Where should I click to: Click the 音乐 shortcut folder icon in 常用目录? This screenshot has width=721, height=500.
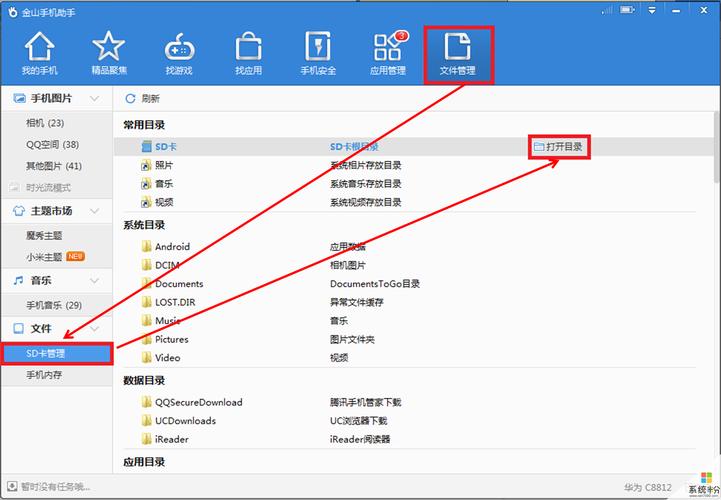tap(146, 184)
